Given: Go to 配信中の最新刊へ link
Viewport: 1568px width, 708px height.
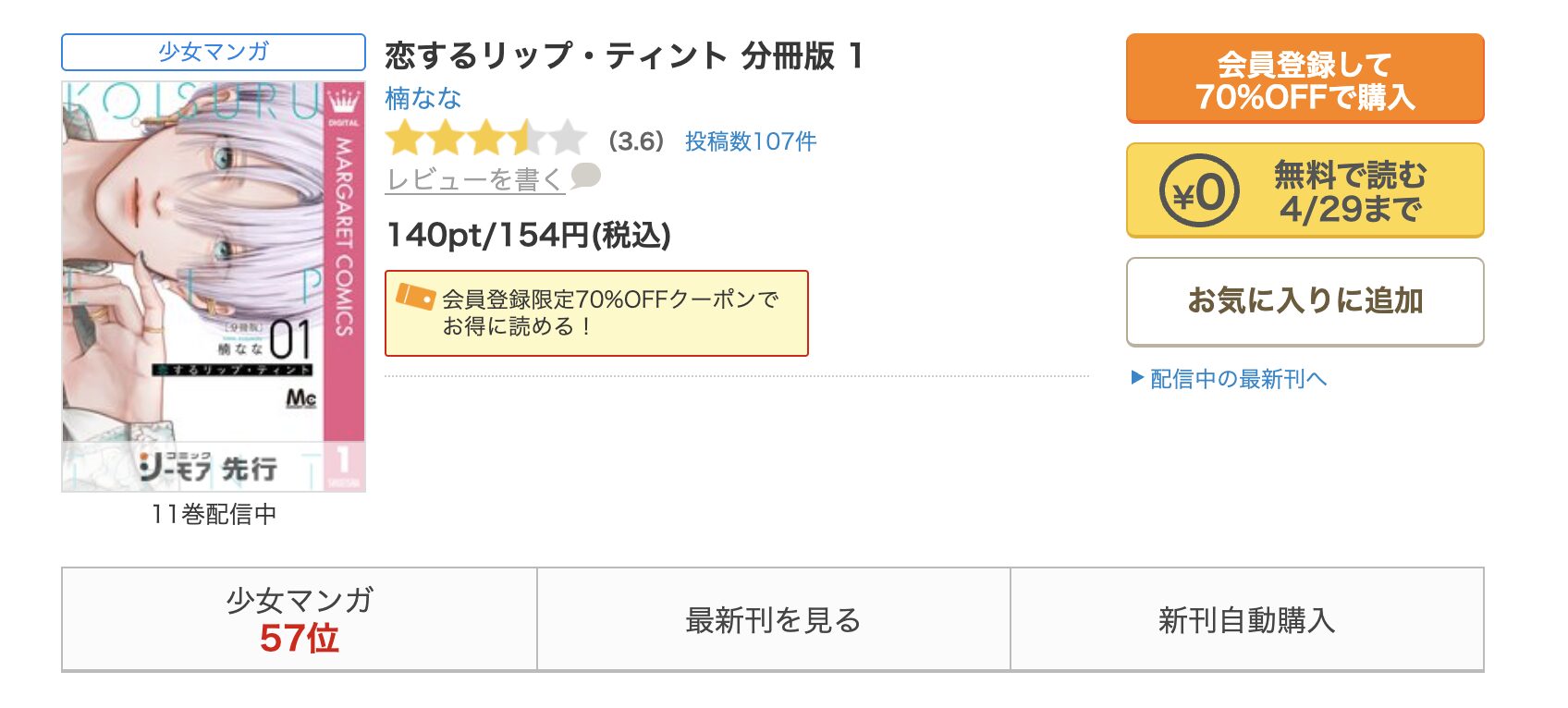Looking at the screenshot, I should coord(1238,378).
